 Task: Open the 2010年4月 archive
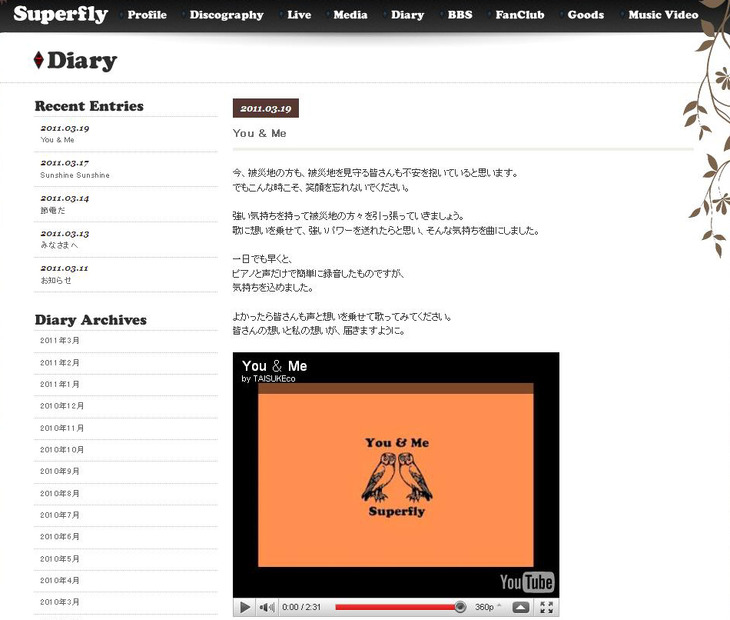(x=60, y=580)
